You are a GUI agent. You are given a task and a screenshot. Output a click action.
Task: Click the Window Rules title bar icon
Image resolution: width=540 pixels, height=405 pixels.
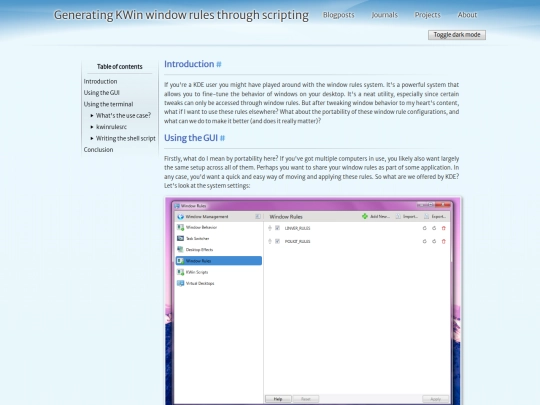pyautogui.click(x=177, y=206)
